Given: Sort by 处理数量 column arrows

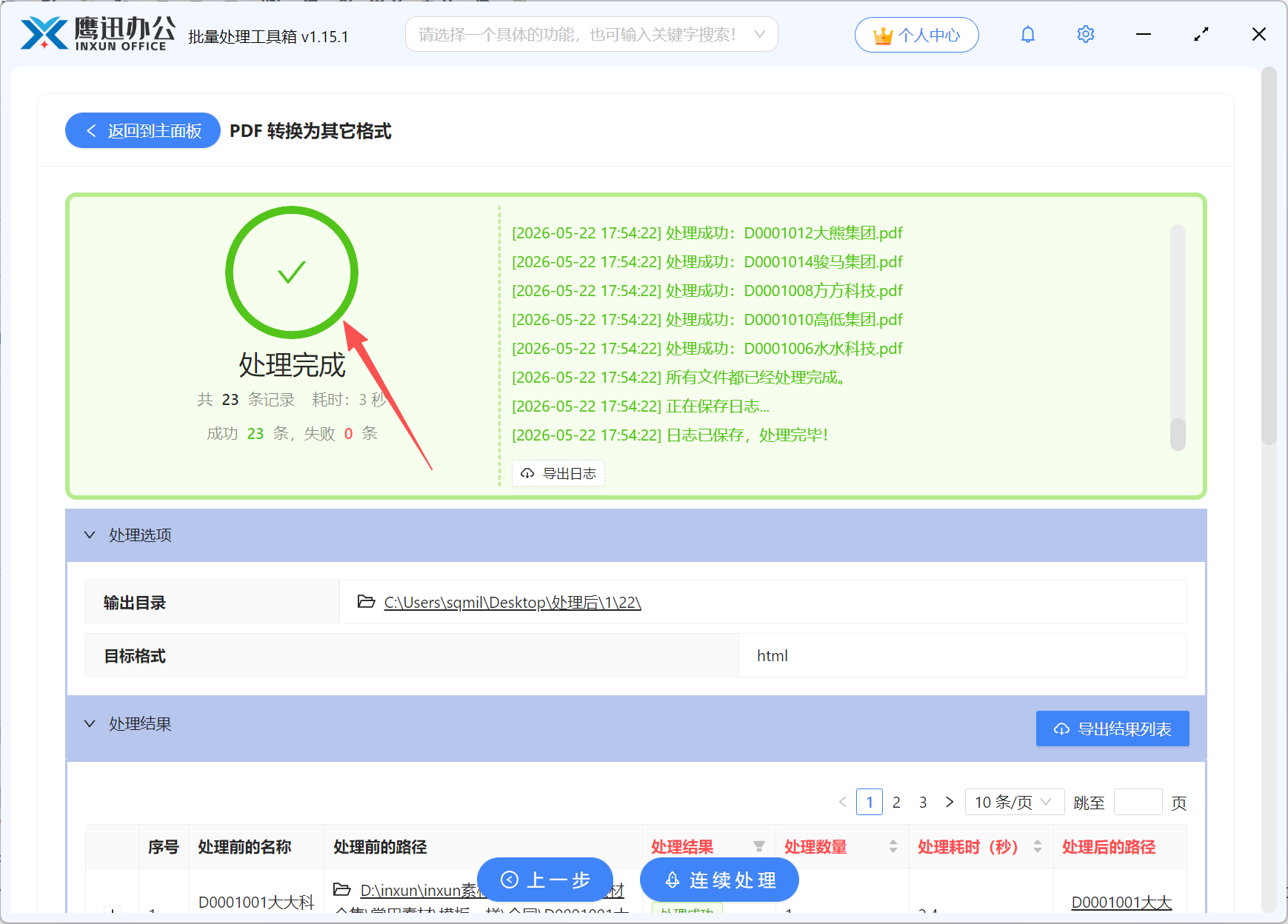Looking at the screenshot, I should (893, 846).
